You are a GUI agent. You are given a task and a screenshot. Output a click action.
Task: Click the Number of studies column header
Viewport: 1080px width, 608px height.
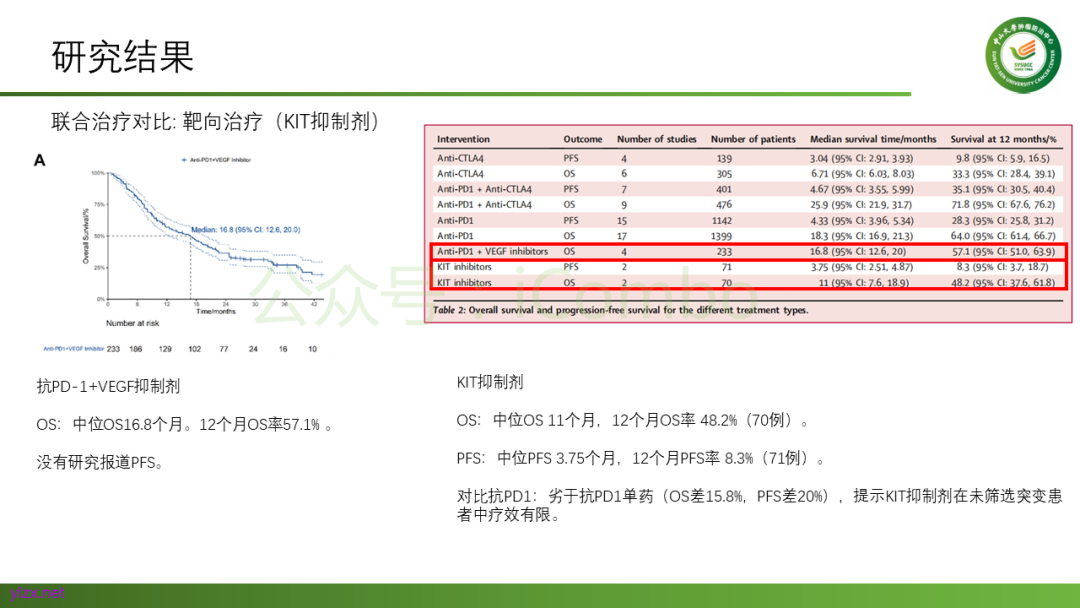(655, 139)
